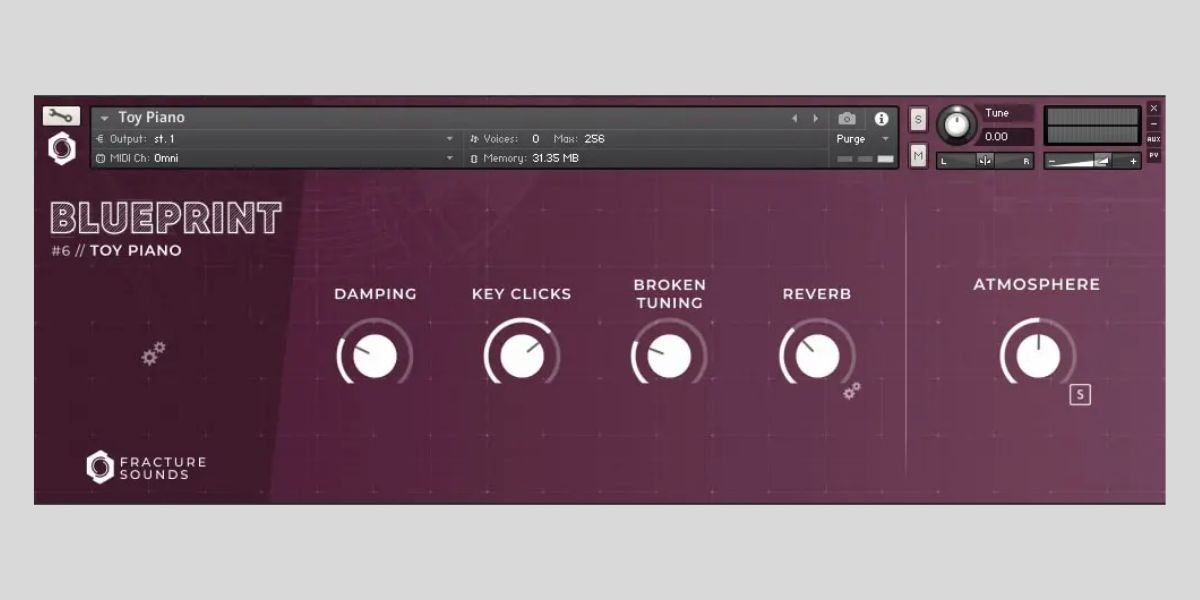Click the Fracture Sounds logo at the bottom

[146, 466]
